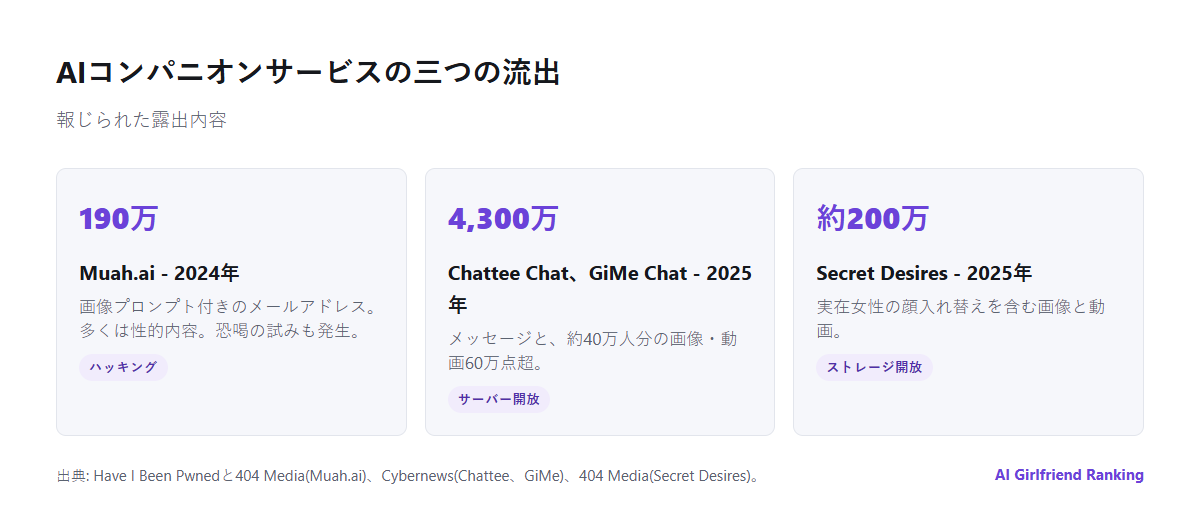Click the ハッキング tag
This screenshot has width=1200, height=530.
(x=123, y=367)
